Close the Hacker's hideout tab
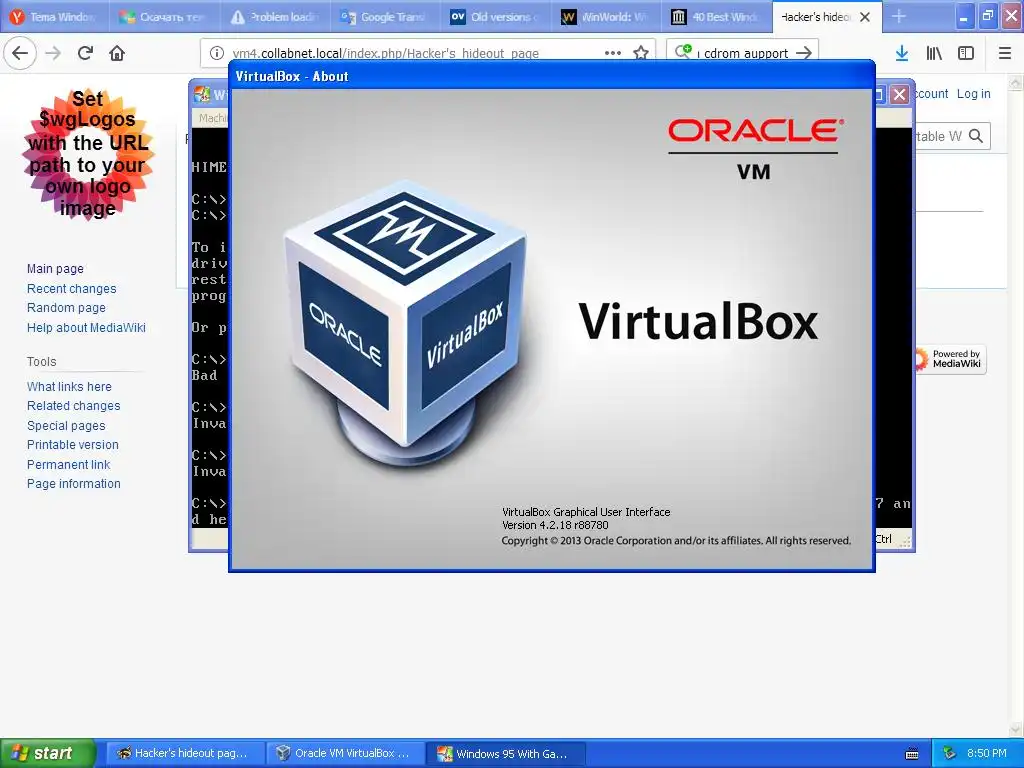 pyautogui.click(x=865, y=17)
